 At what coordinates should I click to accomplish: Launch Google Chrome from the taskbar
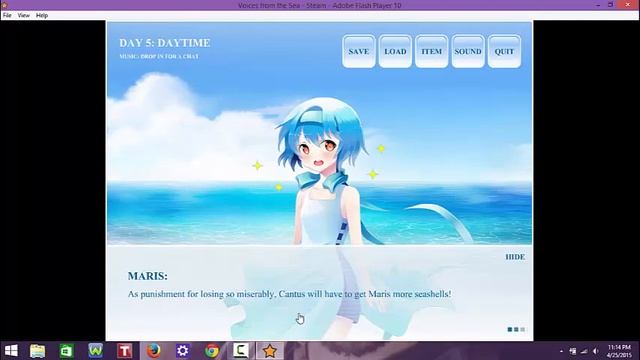[212, 351]
